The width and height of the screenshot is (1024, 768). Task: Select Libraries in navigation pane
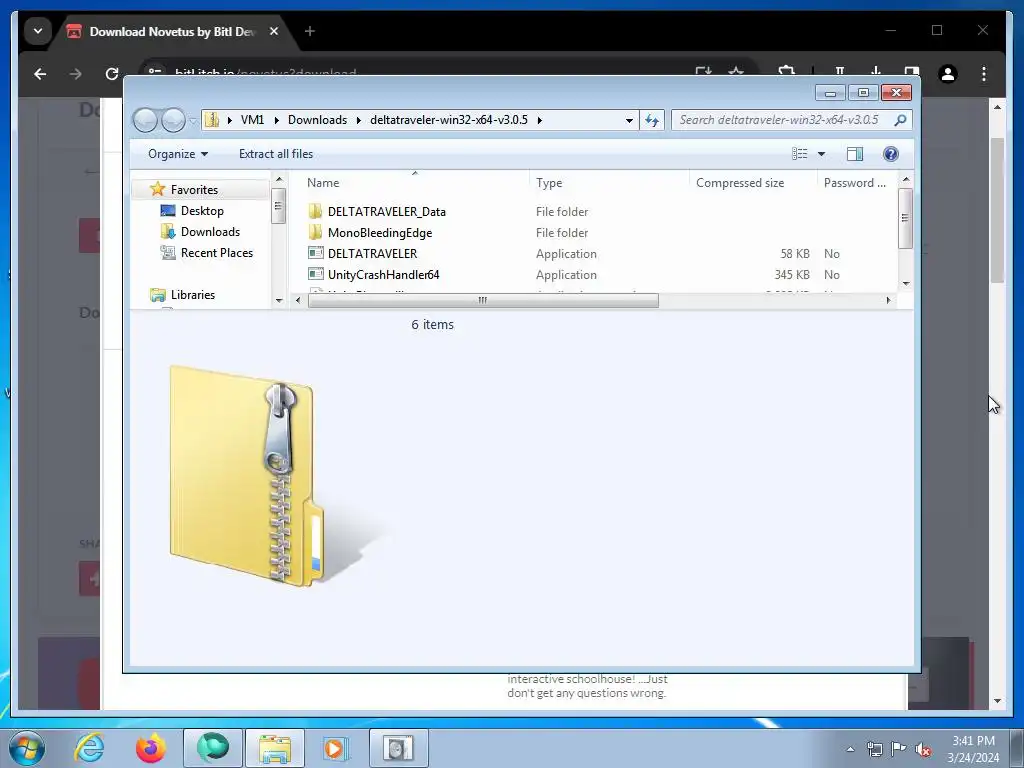point(193,295)
